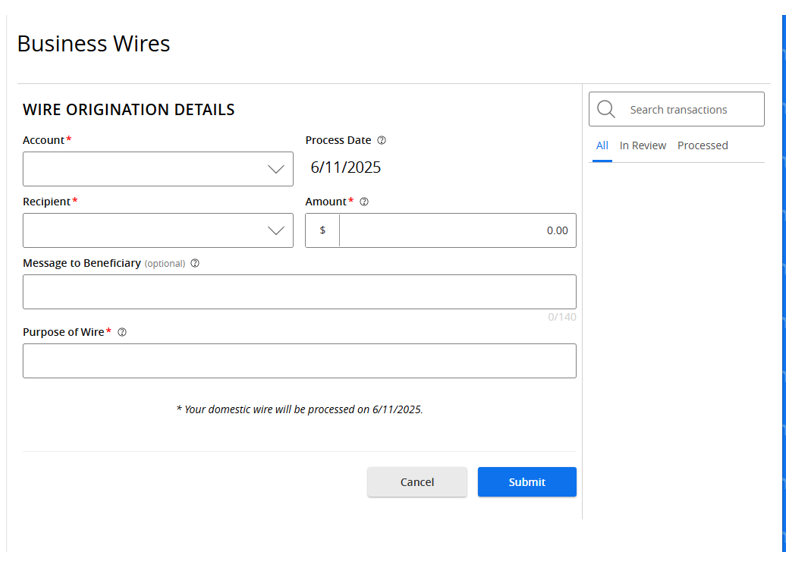Click the 6/11/2025 process date value
The image size is (798, 563).
(346, 167)
